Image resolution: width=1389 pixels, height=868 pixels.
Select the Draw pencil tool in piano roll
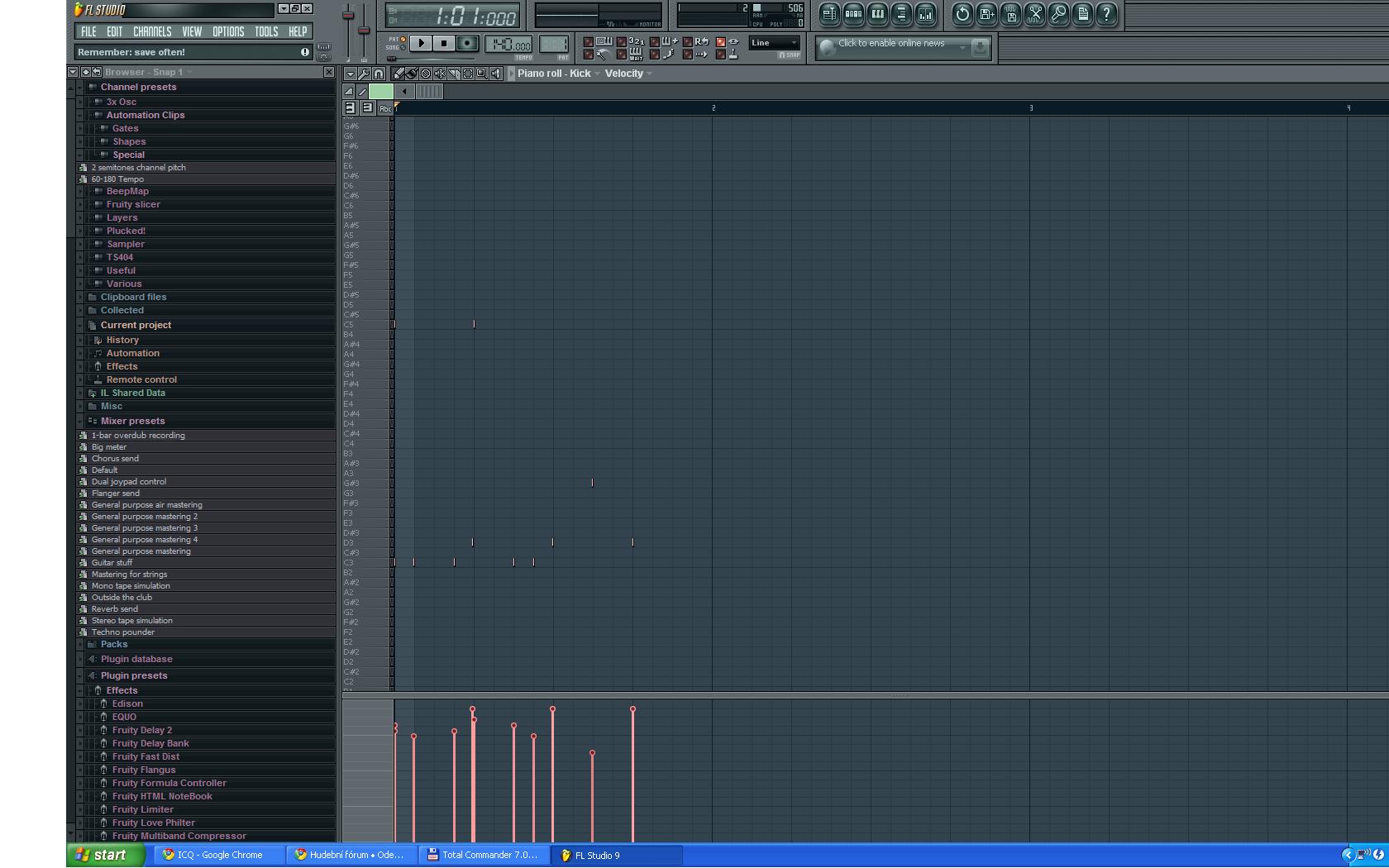[399, 74]
